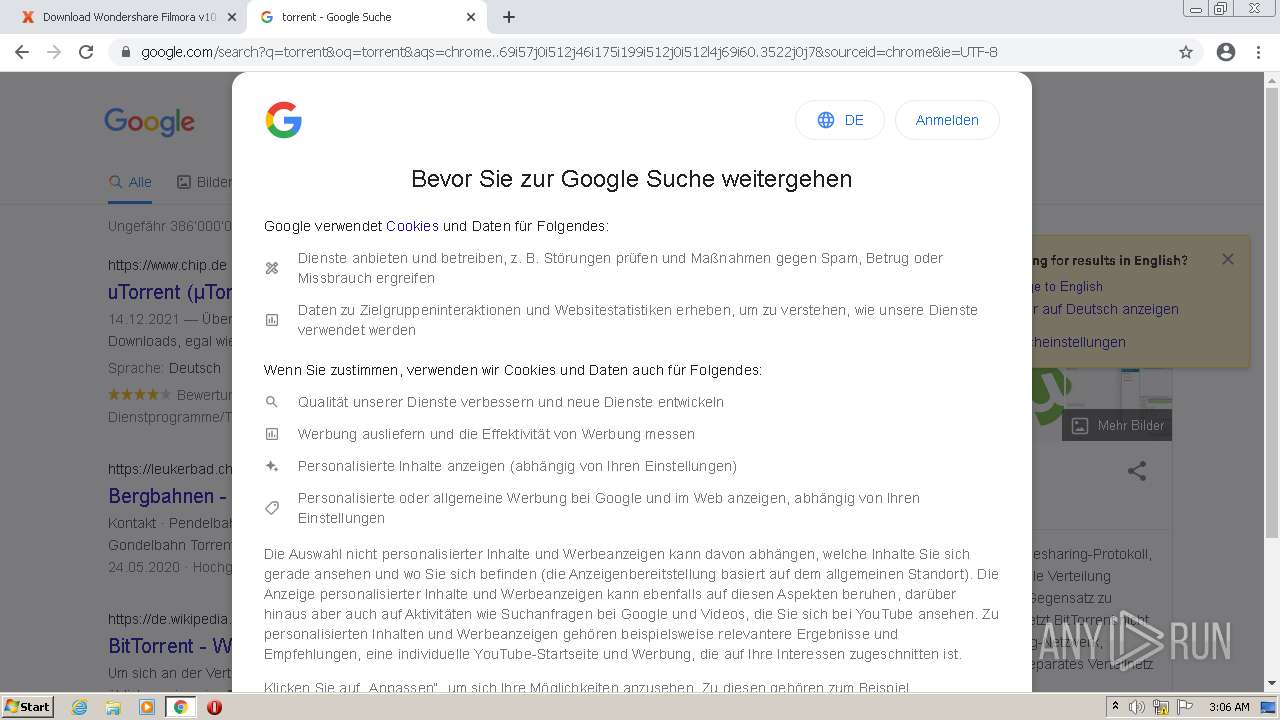The image size is (1280, 720).
Task: Click the Google G logo in dialog
Action: tap(284, 120)
